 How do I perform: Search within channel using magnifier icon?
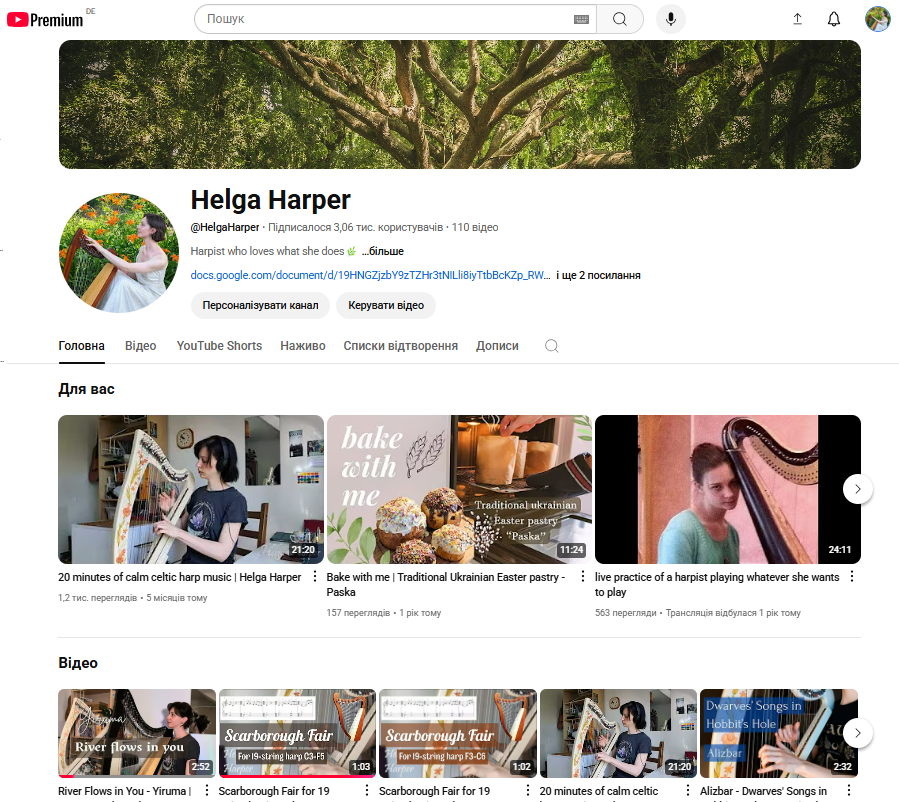tap(551, 346)
